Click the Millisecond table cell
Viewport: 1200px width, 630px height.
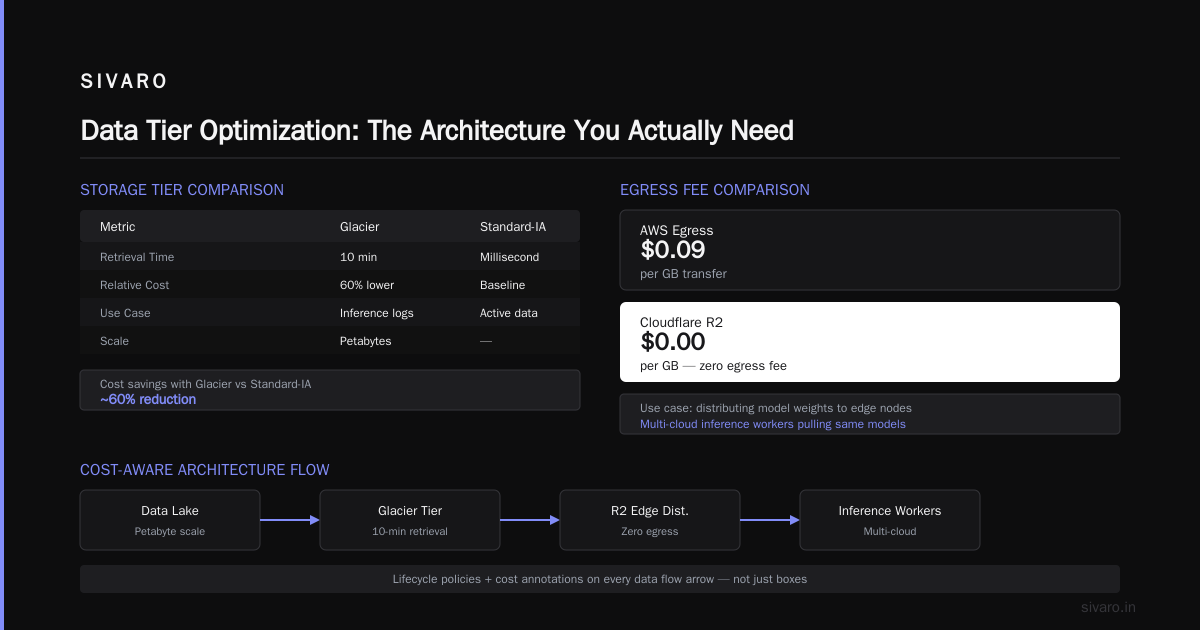click(509, 257)
